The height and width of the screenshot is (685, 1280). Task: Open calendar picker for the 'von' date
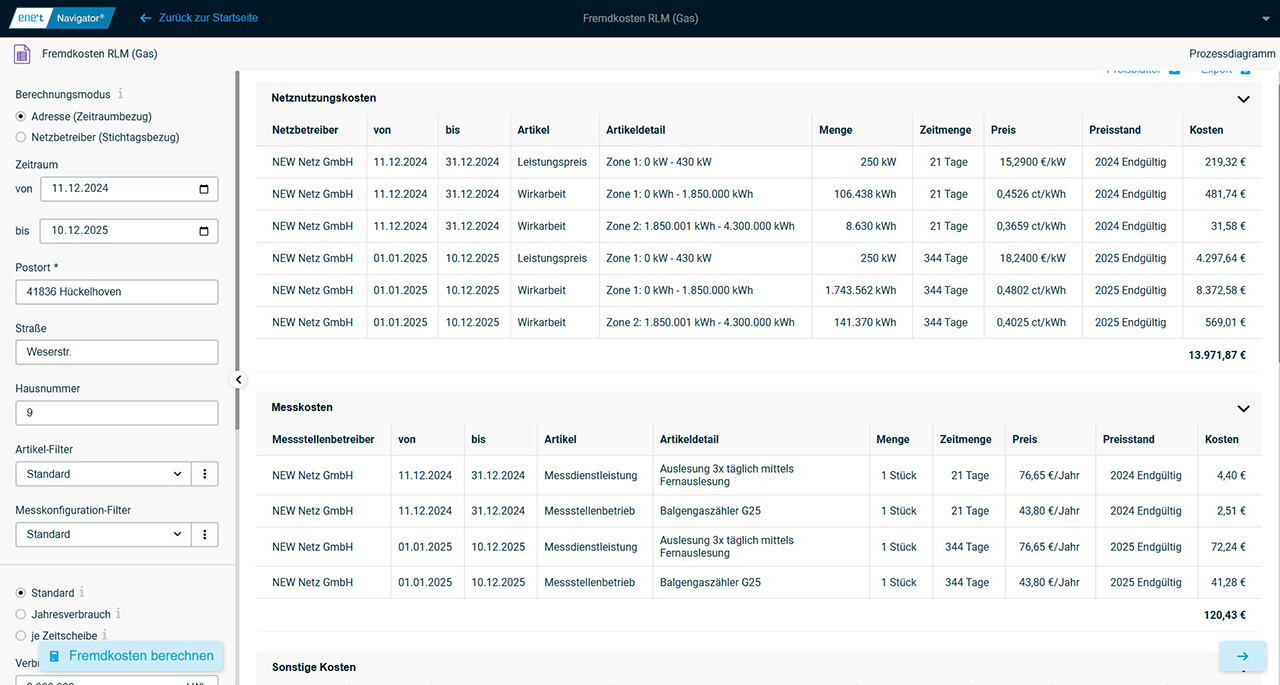[204, 188]
